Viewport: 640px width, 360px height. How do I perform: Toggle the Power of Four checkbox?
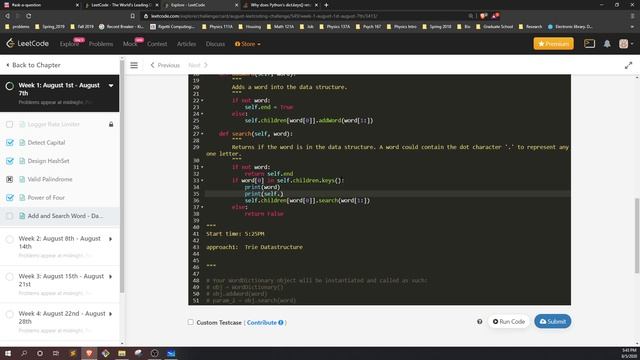(x=10, y=198)
